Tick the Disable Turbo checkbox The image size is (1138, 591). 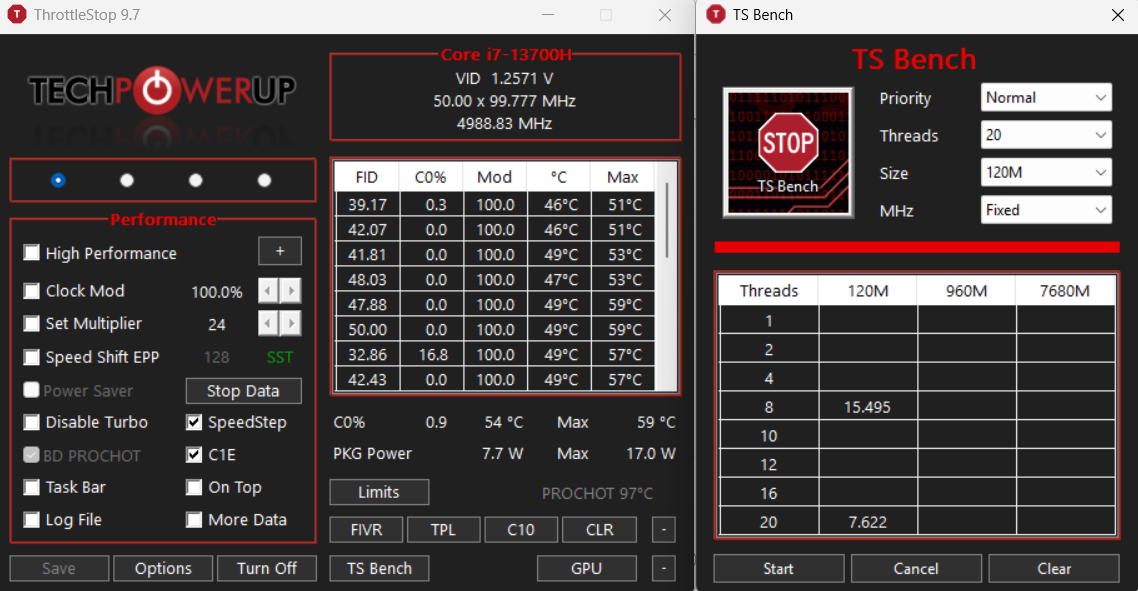[x=31, y=423]
